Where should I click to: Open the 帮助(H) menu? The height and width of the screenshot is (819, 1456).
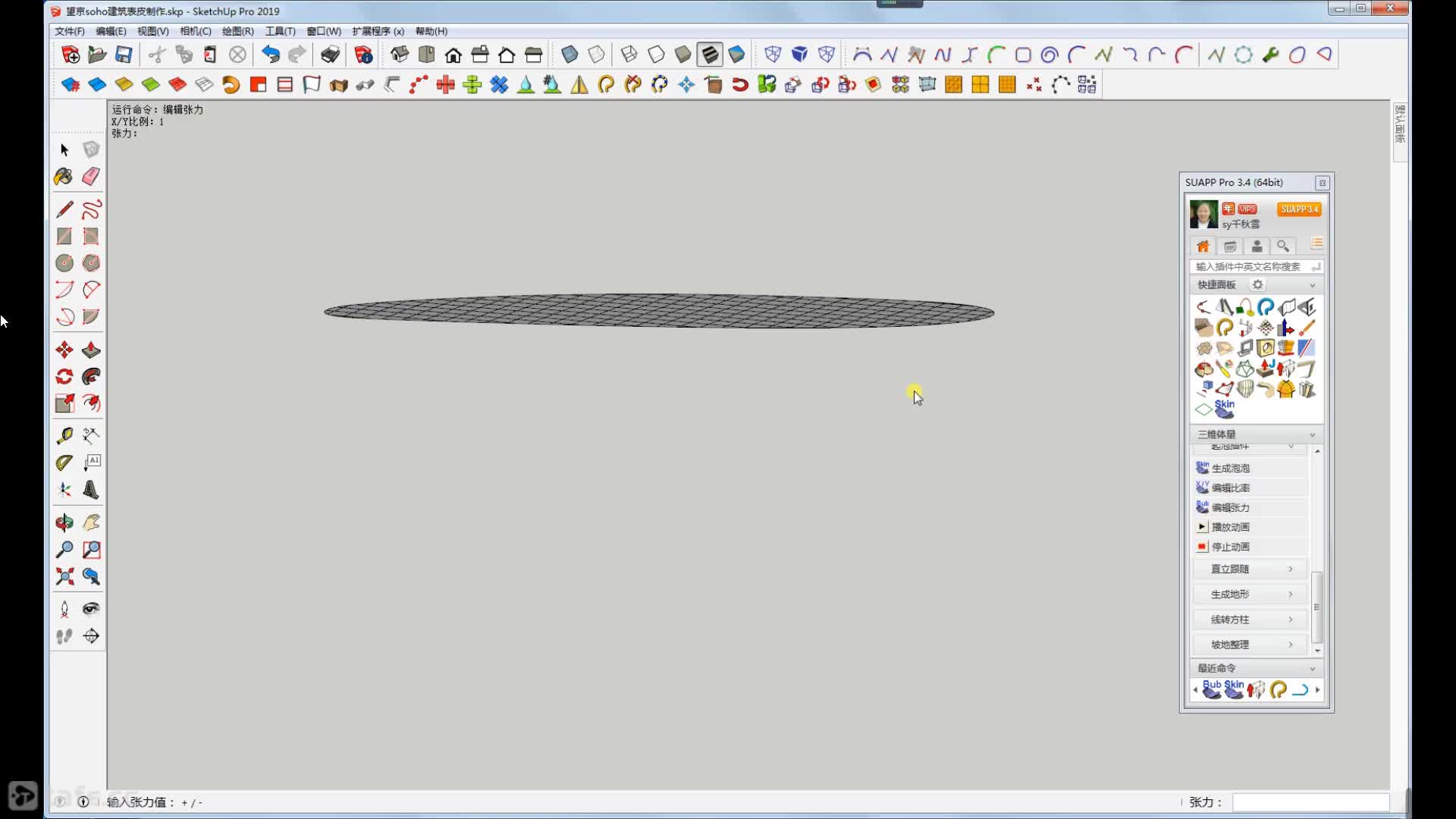[x=431, y=31]
